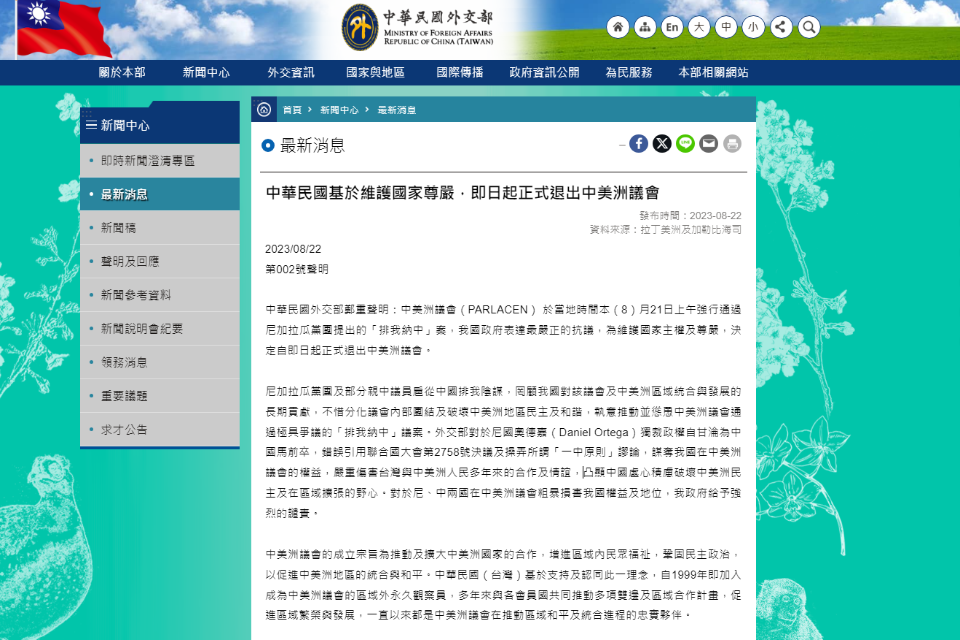Open 本部相關網站 main menu
The image size is (960, 640).
click(713, 72)
